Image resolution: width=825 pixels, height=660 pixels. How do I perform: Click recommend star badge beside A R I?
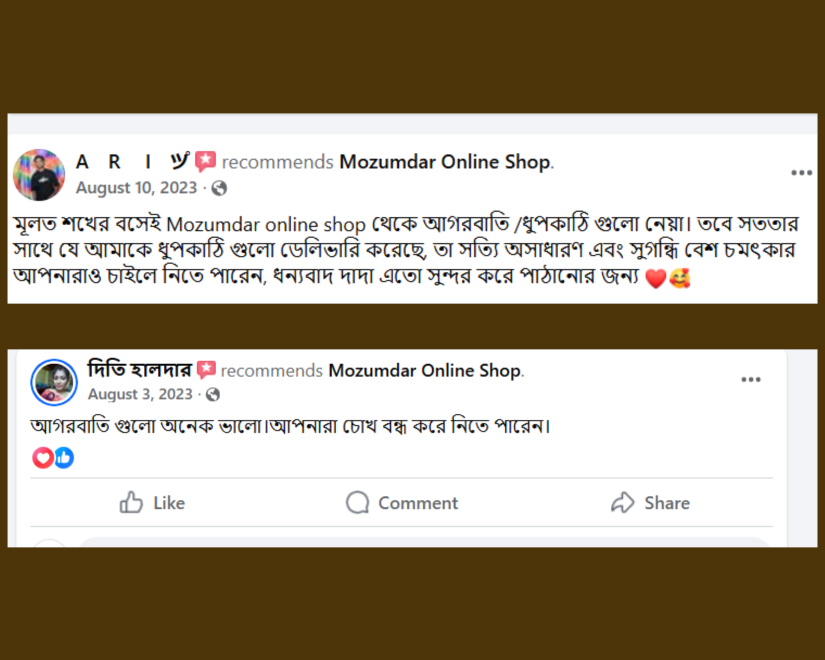coord(205,162)
